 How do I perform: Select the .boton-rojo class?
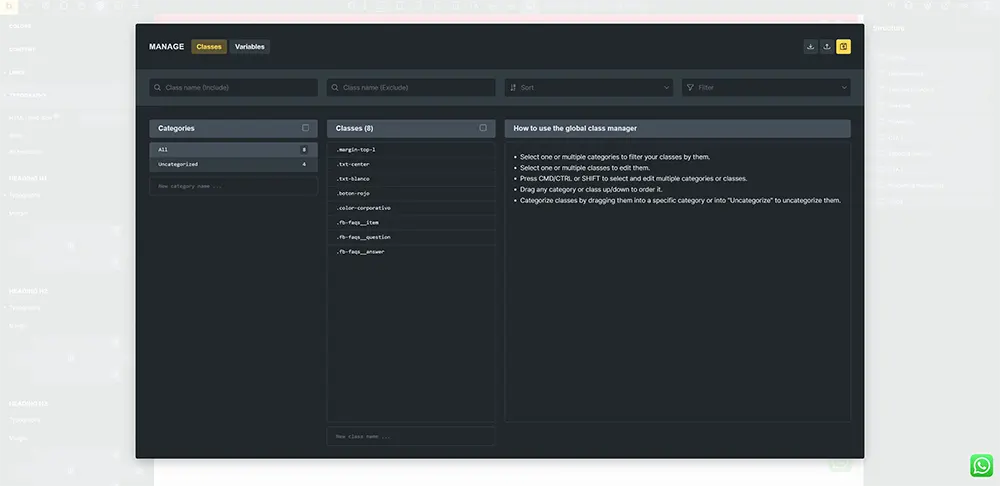(x=410, y=193)
